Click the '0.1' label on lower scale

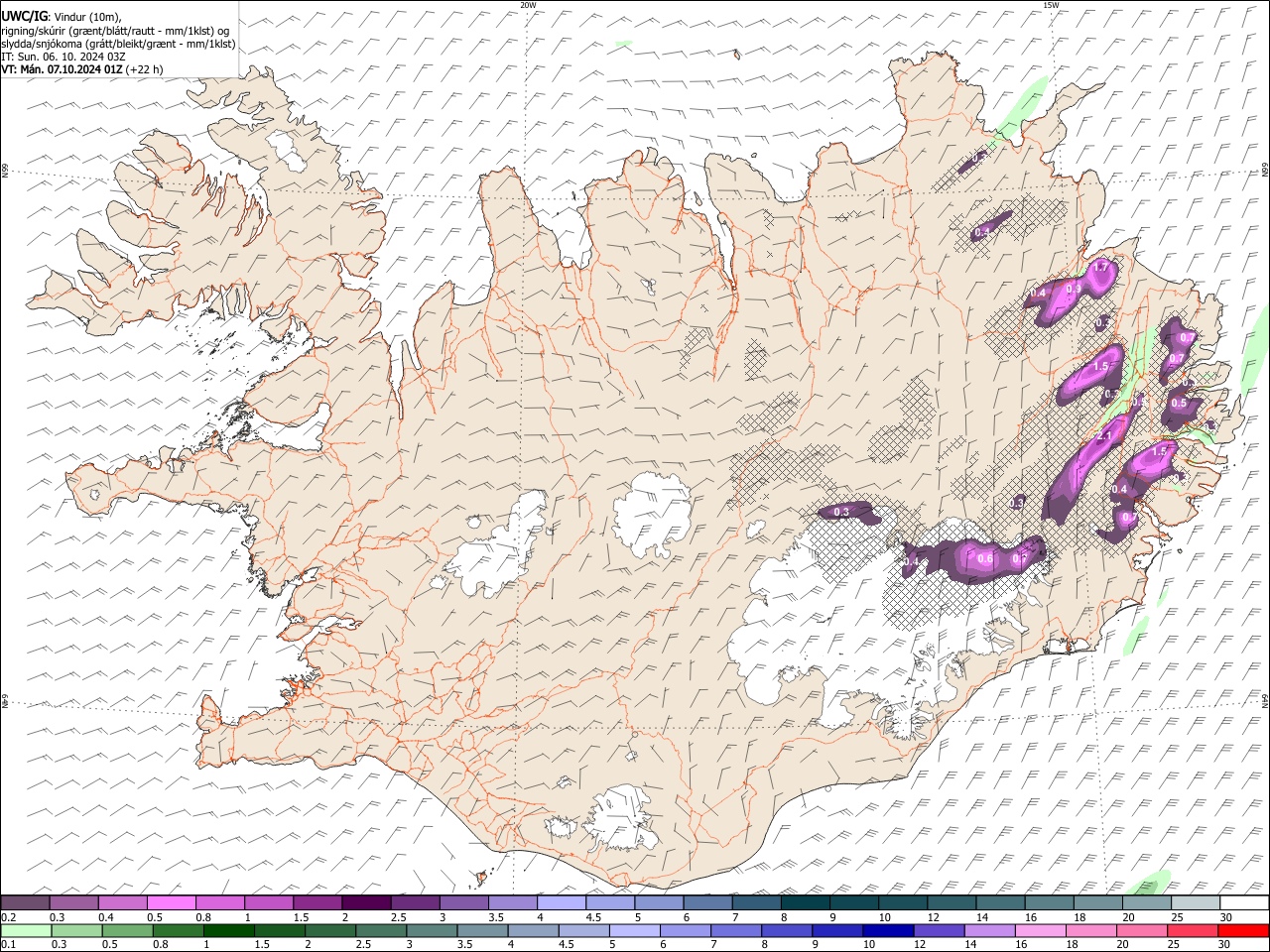[9, 944]
